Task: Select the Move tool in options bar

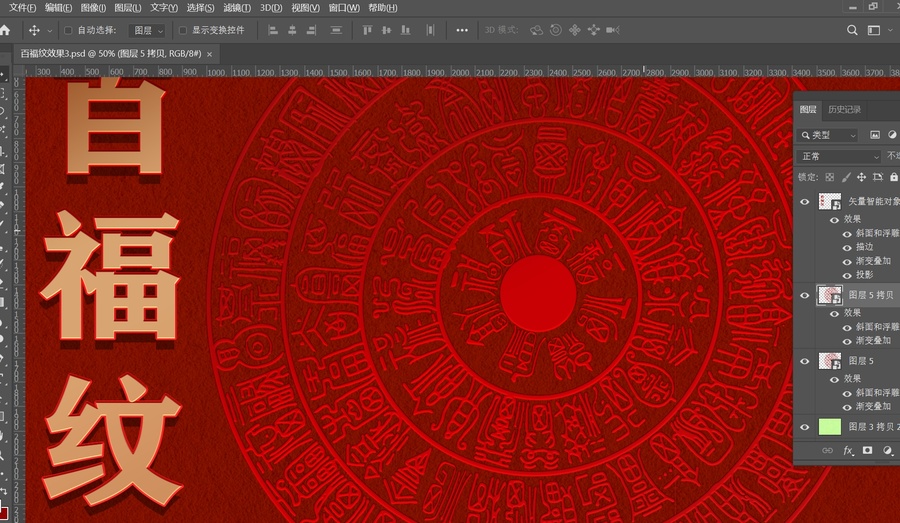Action: tap(34, 30)
